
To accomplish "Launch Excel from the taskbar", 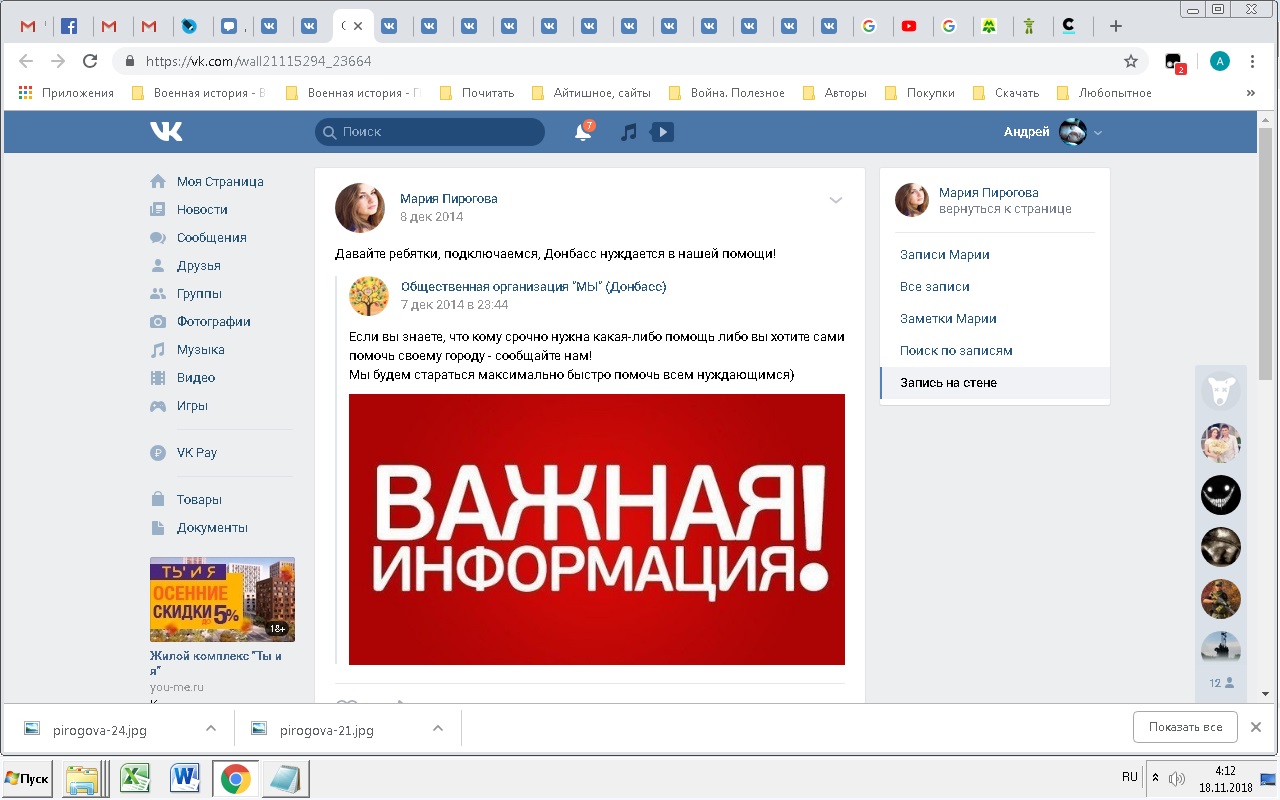I will pyautogui.click(x=135, y=778).
